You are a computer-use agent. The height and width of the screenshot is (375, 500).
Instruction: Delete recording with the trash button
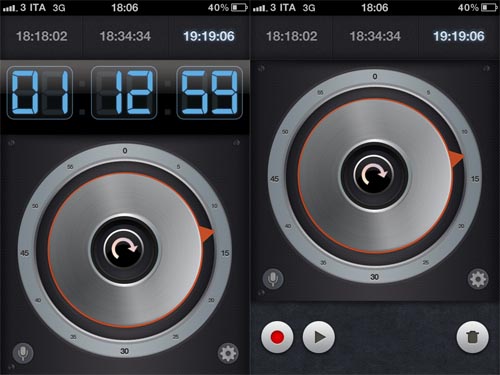pos(472,337)
